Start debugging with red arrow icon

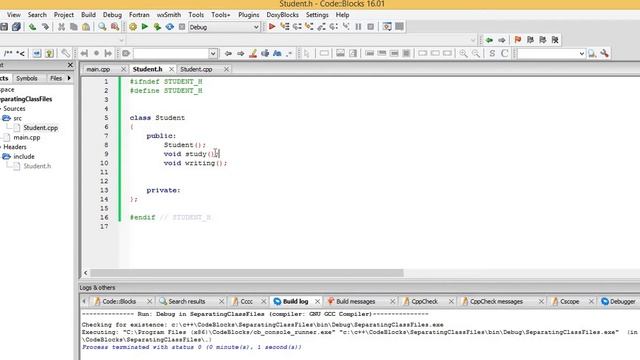click(272, 27)
